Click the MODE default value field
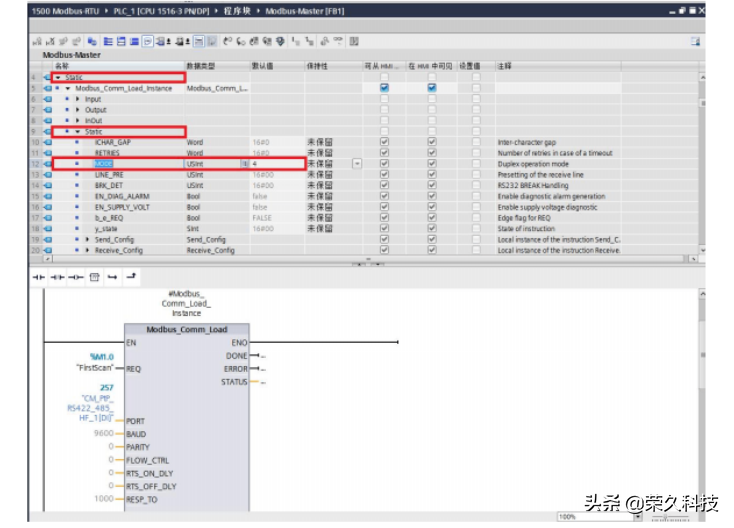 click(x=275, y=164)
